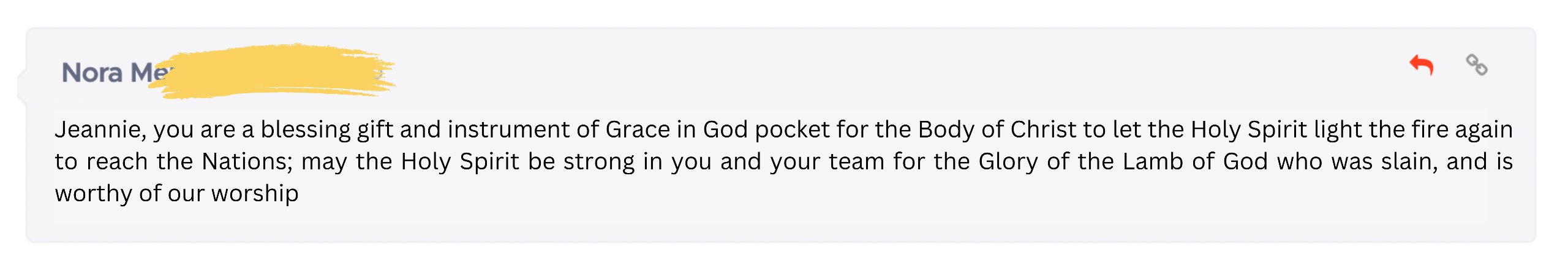Copy the comment permalink chain icon
The height and width of the screenshot is (262, 1568).
[x=1476, y=64]
